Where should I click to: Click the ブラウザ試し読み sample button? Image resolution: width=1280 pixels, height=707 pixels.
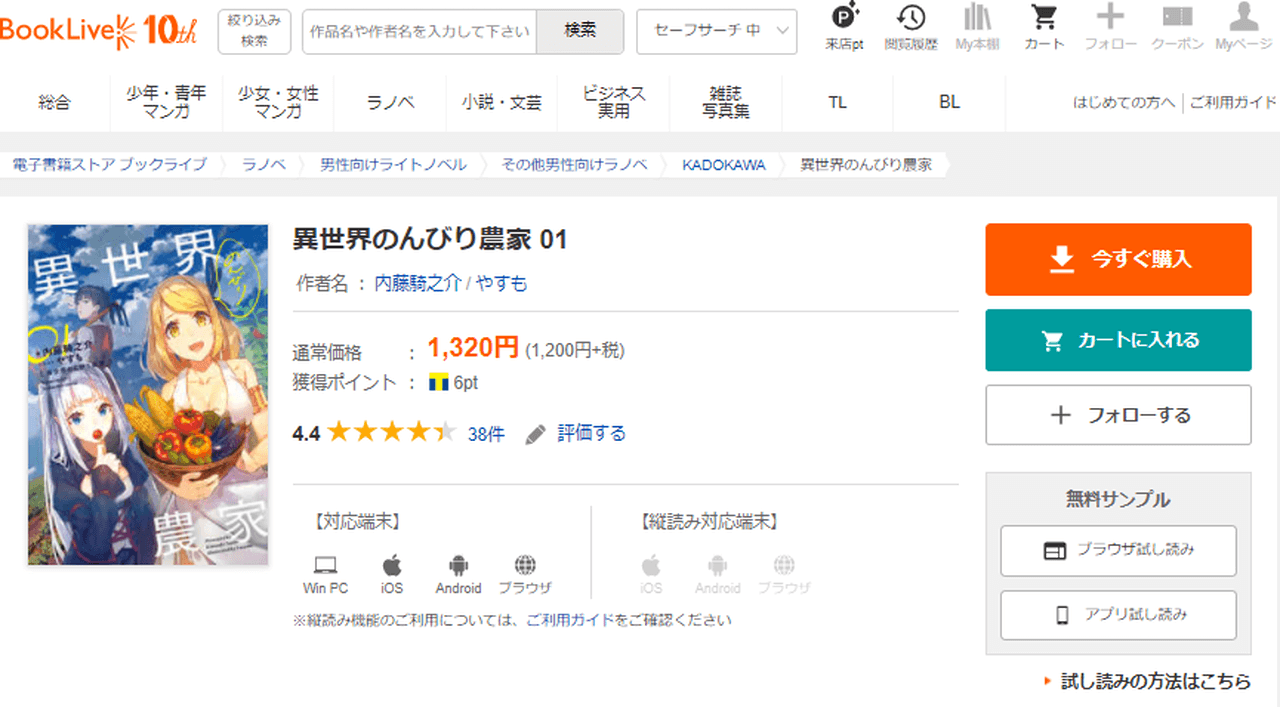click(x=1118, y=550)
